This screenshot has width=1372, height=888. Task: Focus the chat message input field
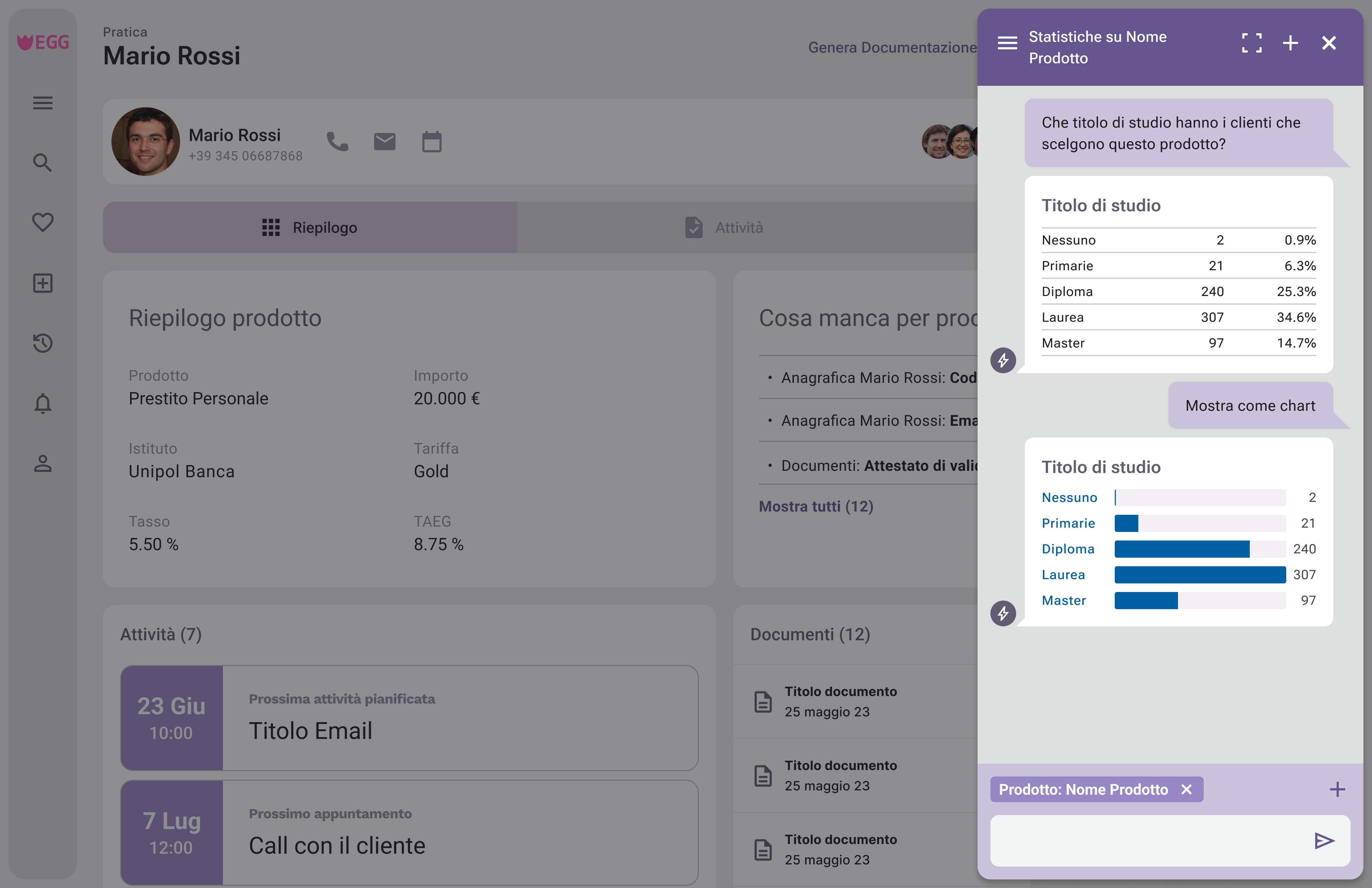(x=1147, y=841)
